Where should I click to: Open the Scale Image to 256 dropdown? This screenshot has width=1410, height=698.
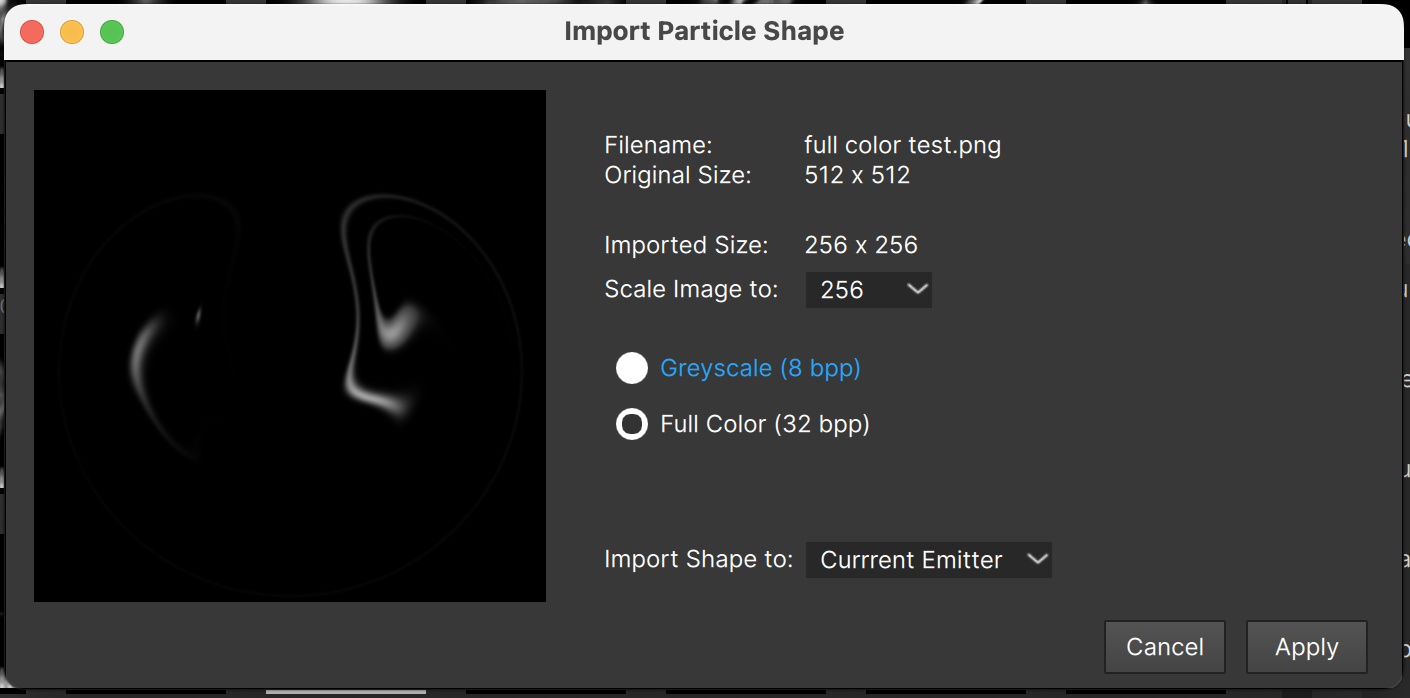click(869, 290)
